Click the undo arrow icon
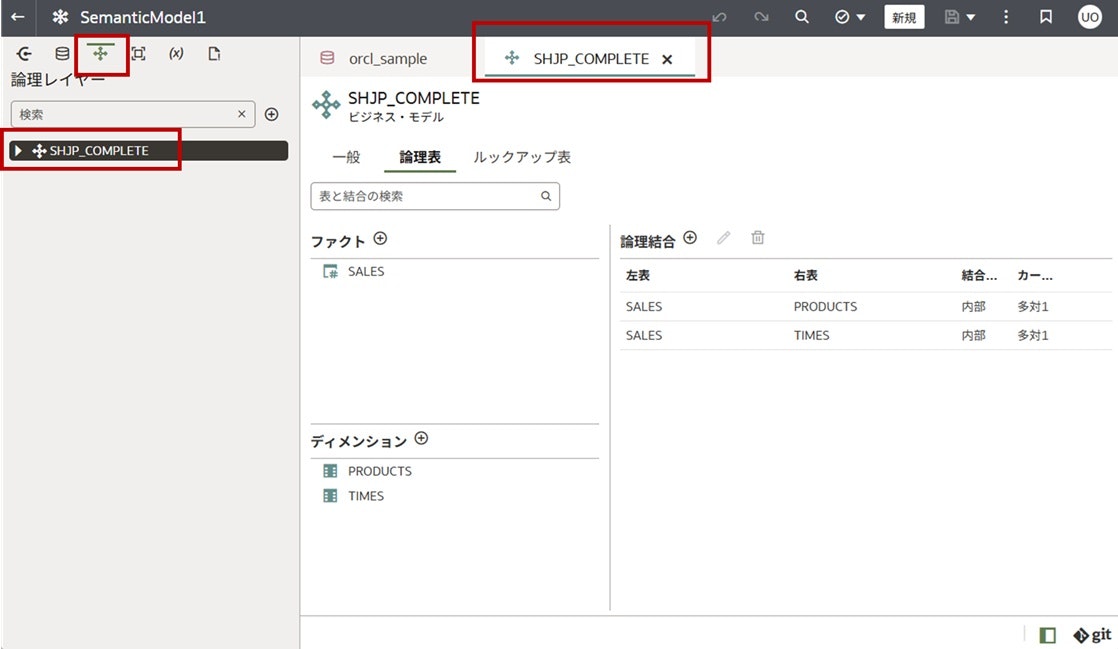The height and width of the screenshot is (649, 1118). click(719, 17)
